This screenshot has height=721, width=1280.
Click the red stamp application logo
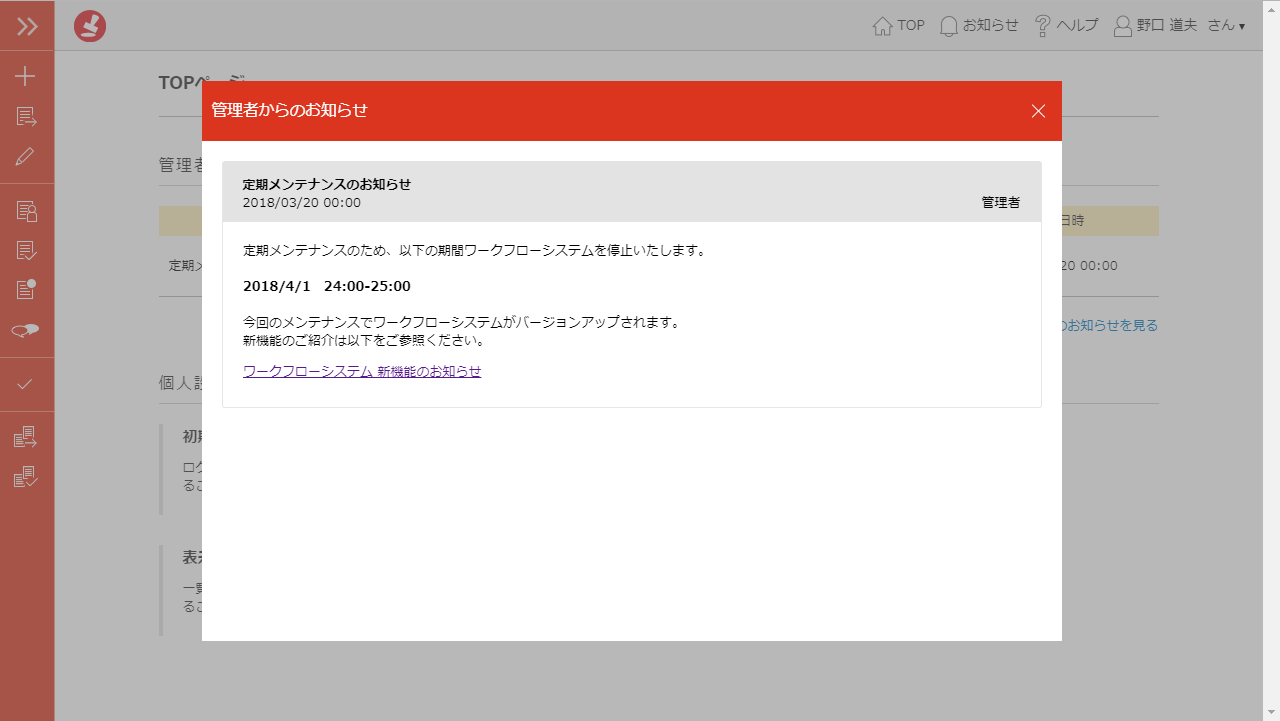(90, 25)
